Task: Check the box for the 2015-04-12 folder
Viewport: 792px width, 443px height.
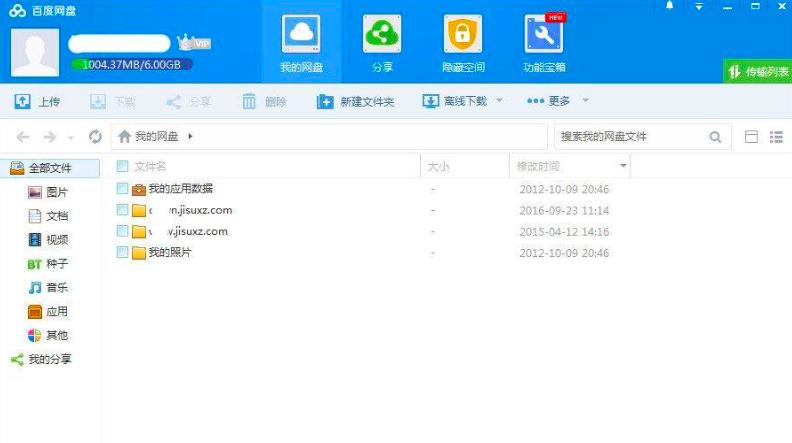Action: [122, 231]
